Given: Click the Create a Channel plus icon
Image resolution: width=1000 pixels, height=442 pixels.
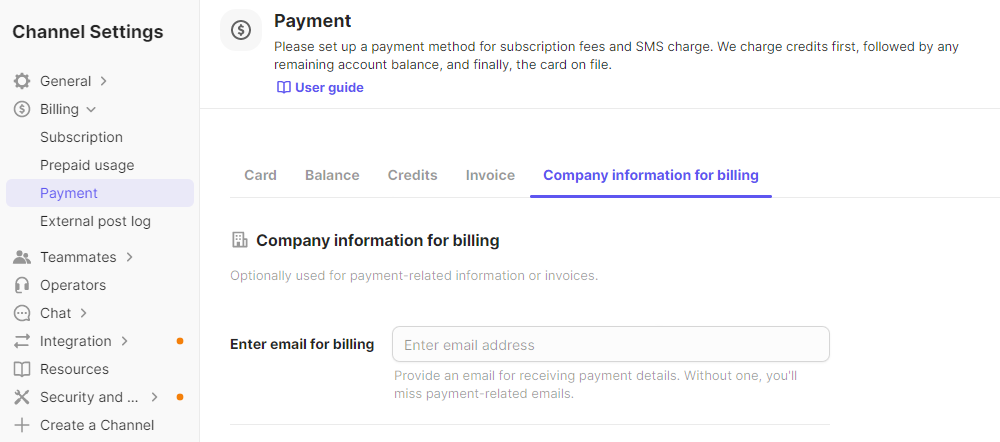Looking at the screenshot, I should [x=22, y=425].
